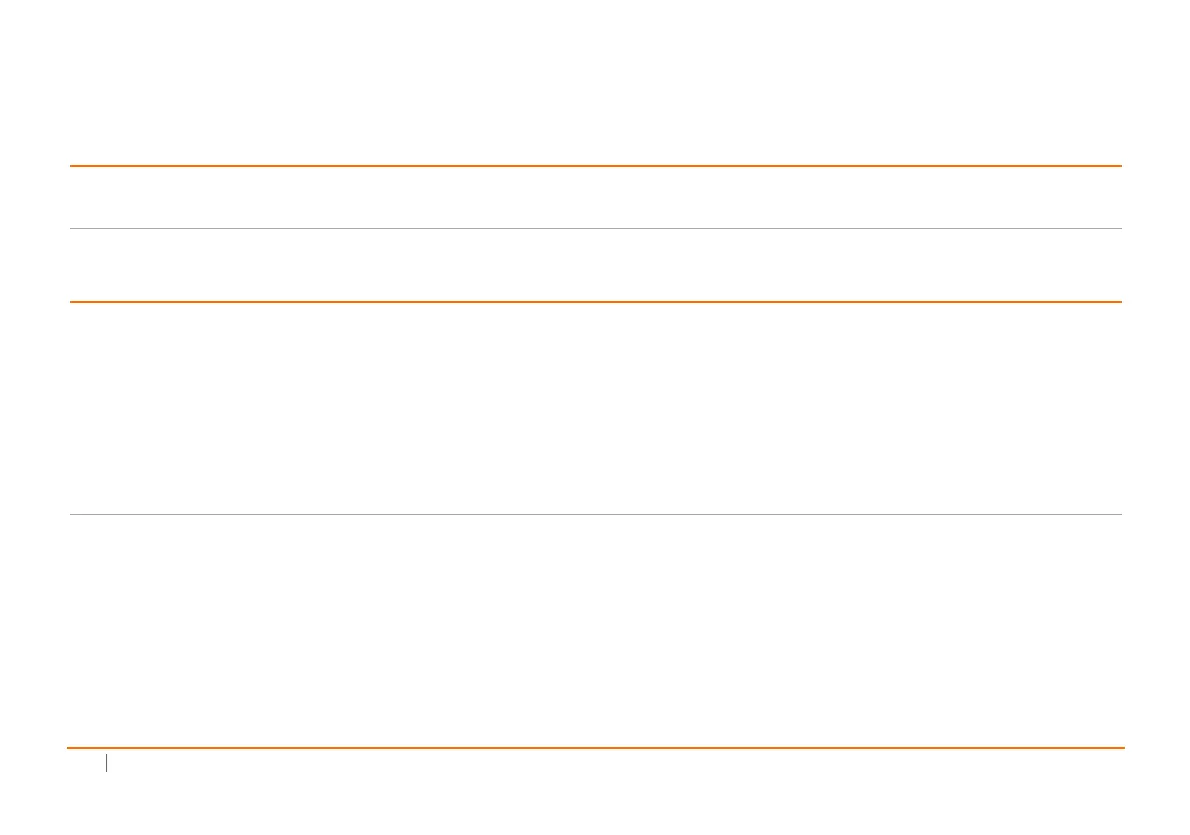The width and height of the screenshot is (1190, 835).
Task: Click the footer space right of the vertical divider
Action: [600, 764]
